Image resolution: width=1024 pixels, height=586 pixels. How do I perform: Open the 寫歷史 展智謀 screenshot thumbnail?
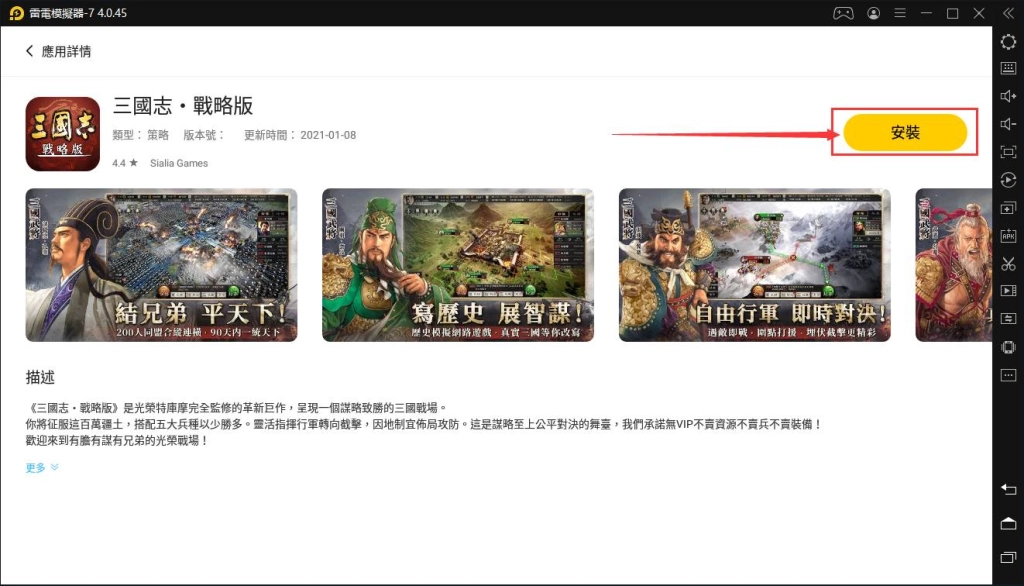point(458,265)
